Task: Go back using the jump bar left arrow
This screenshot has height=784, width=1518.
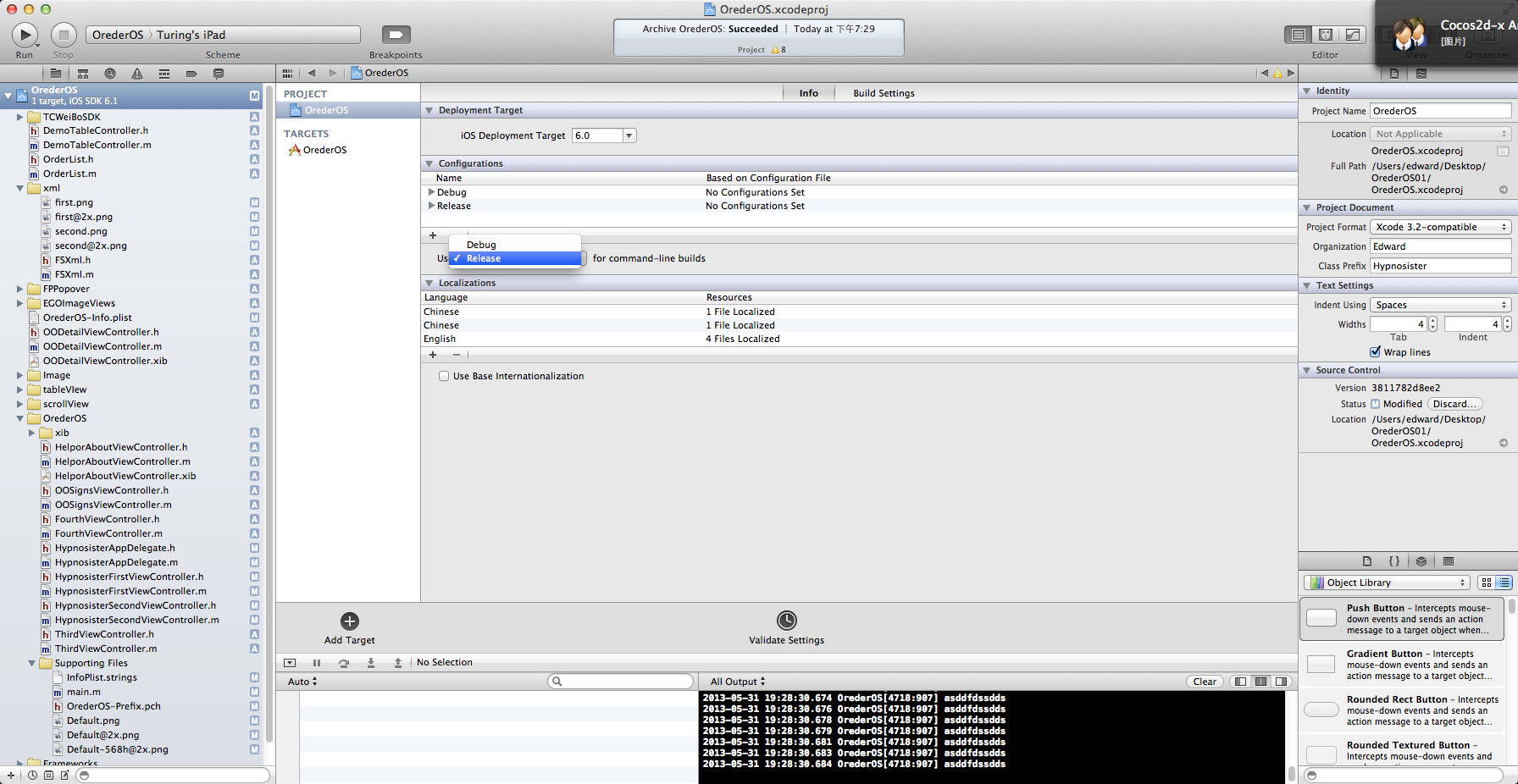Action: tap(312, 73)
